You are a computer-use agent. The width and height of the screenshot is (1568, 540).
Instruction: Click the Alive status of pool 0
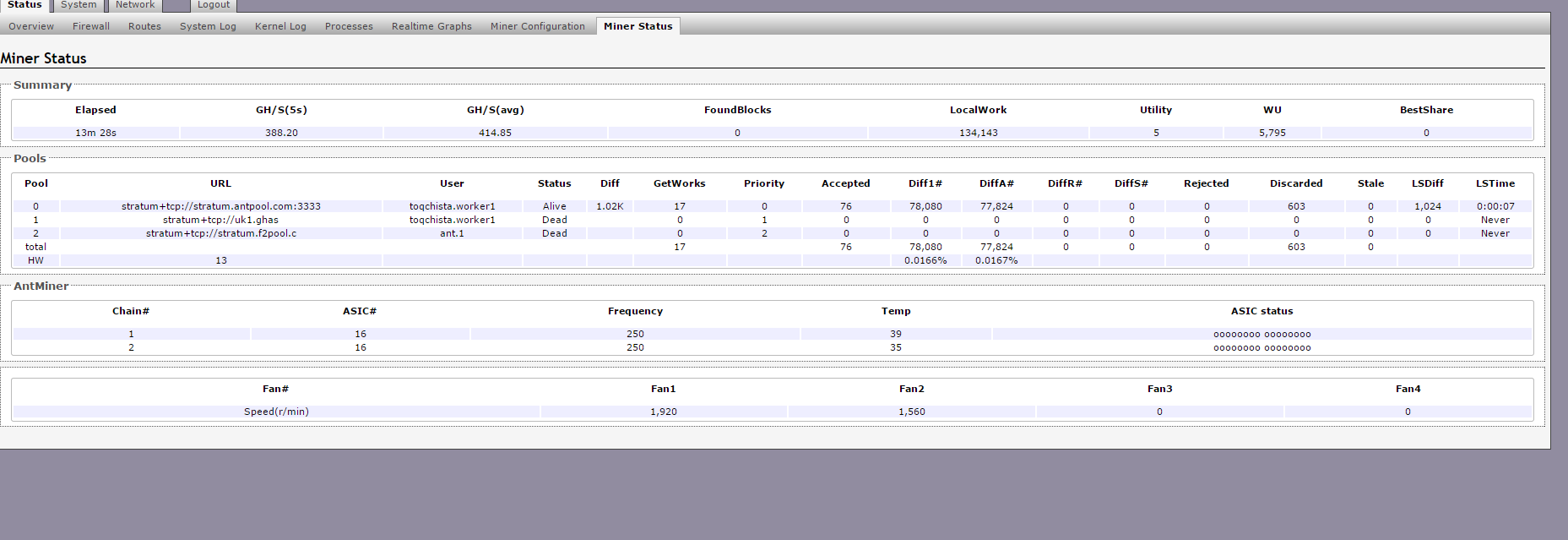coord(554,206)
